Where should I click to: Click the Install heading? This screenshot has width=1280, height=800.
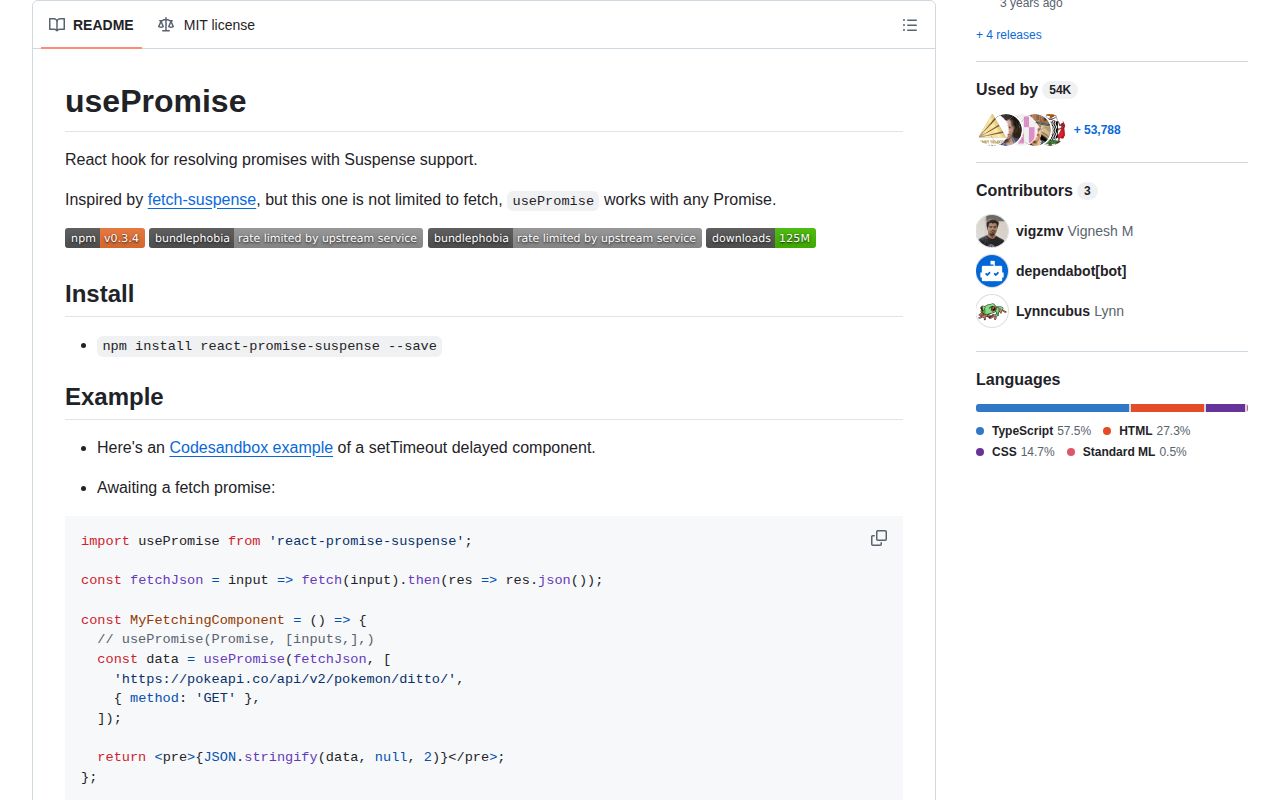tap(99, 294)
